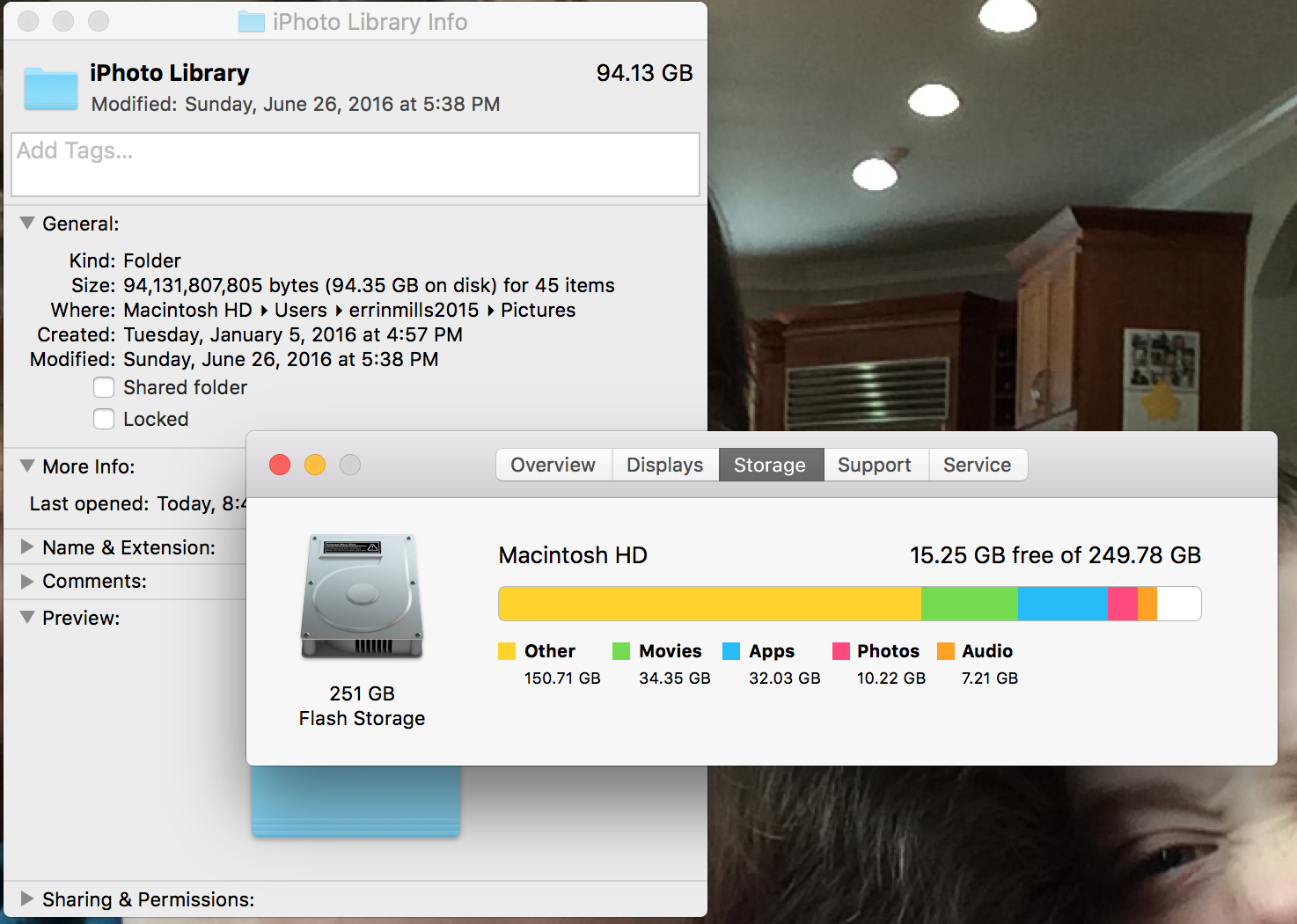Click 'Pictures' in the Where path
The height and width of the screenshot is (924, 1297).
[x=538, y=310]
